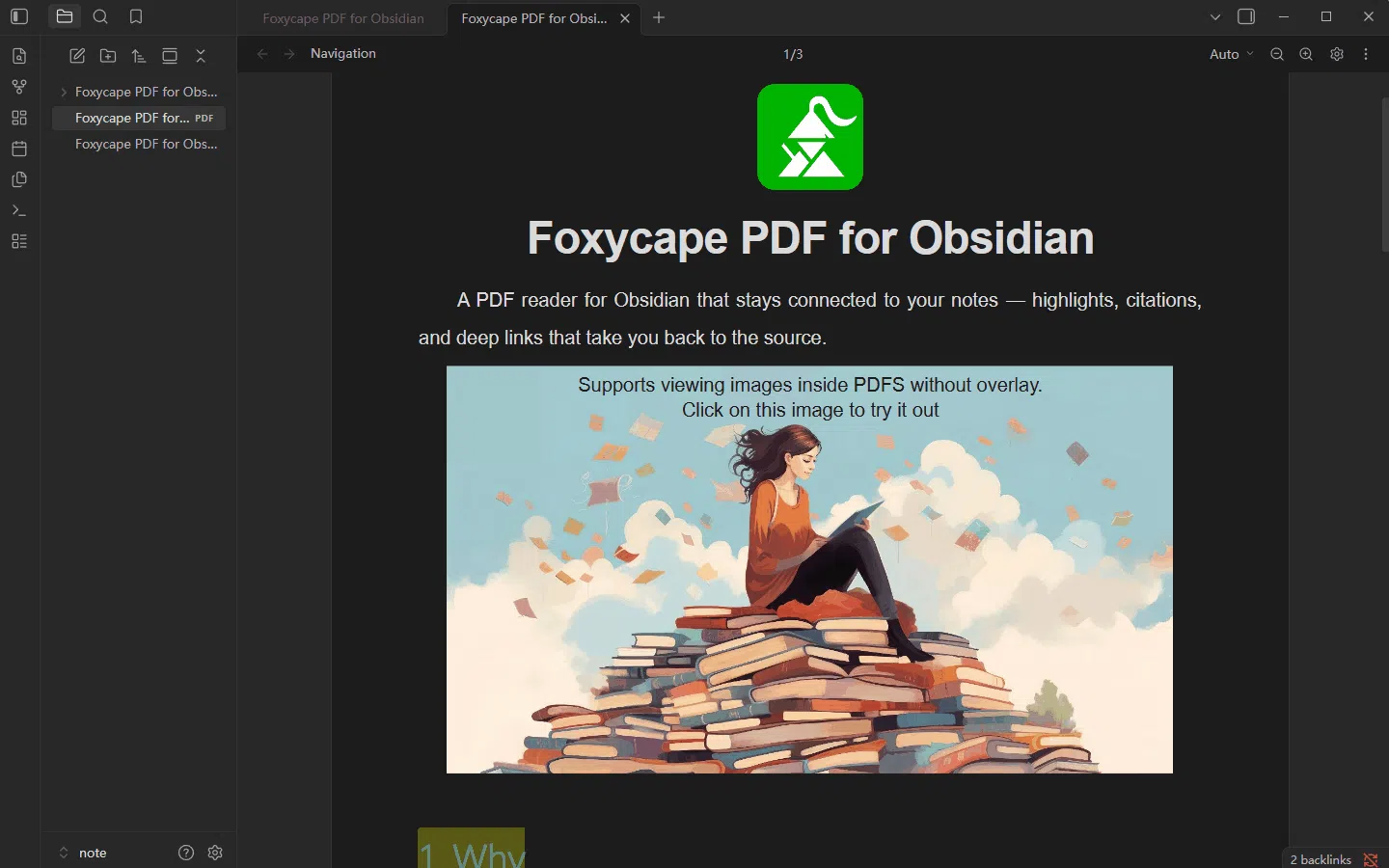
Task: Navigate forward in history
Action: (x=289, y=54)
